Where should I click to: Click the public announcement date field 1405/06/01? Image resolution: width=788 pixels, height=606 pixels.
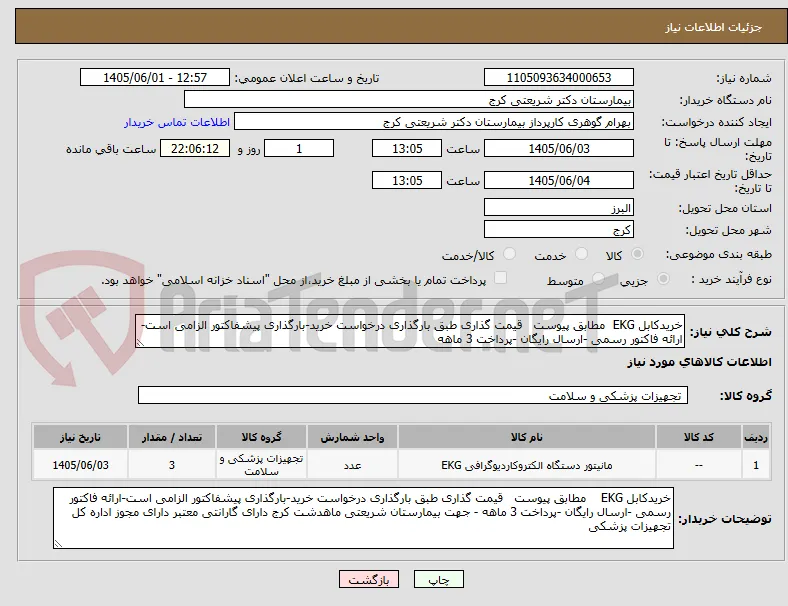click(155, 78)
